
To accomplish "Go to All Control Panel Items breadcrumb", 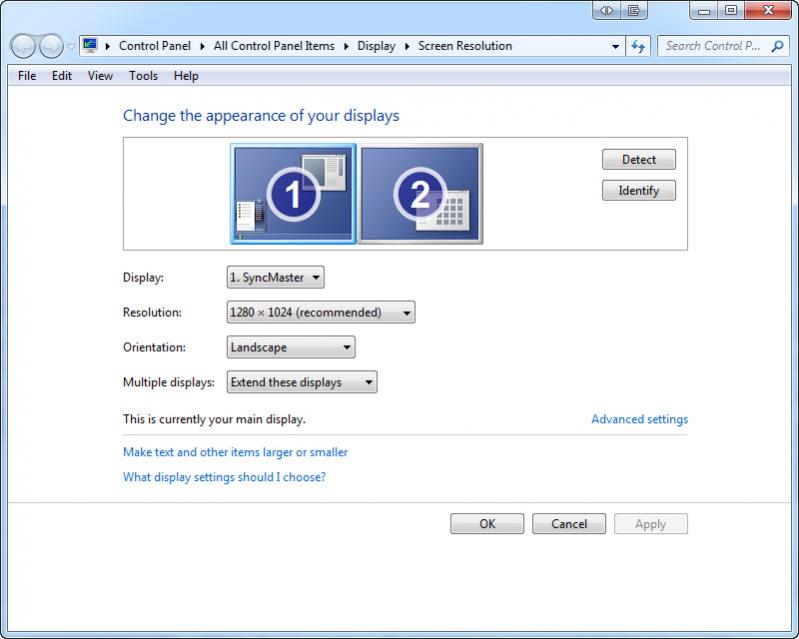I will pyautogui.click(x=274, y=46).
